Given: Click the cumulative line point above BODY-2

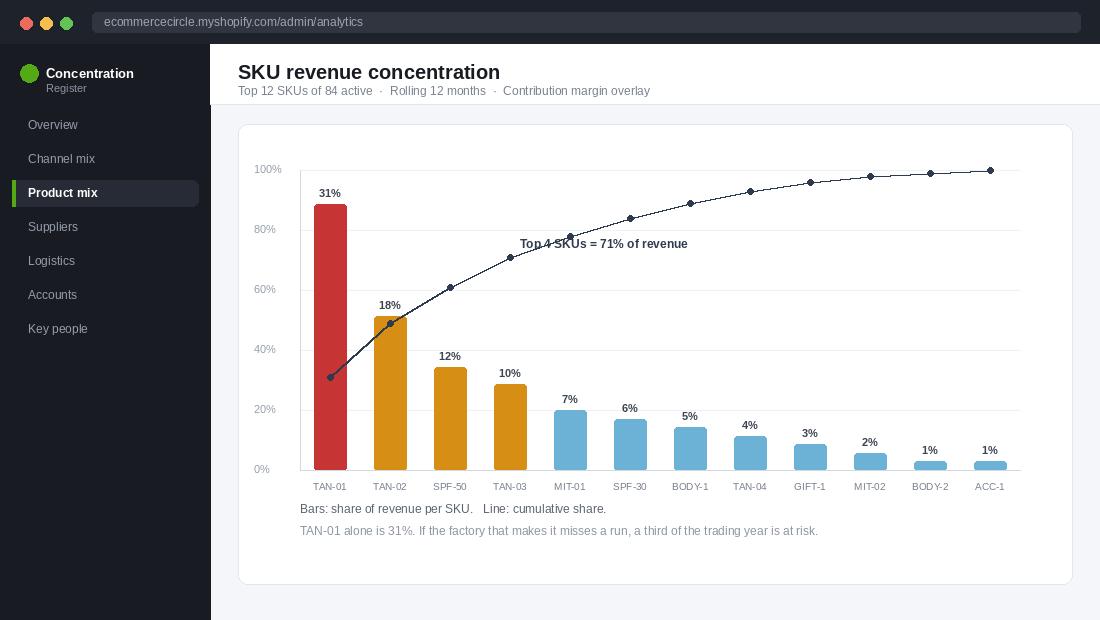Looking at the screenshot, I should (930, 173).
